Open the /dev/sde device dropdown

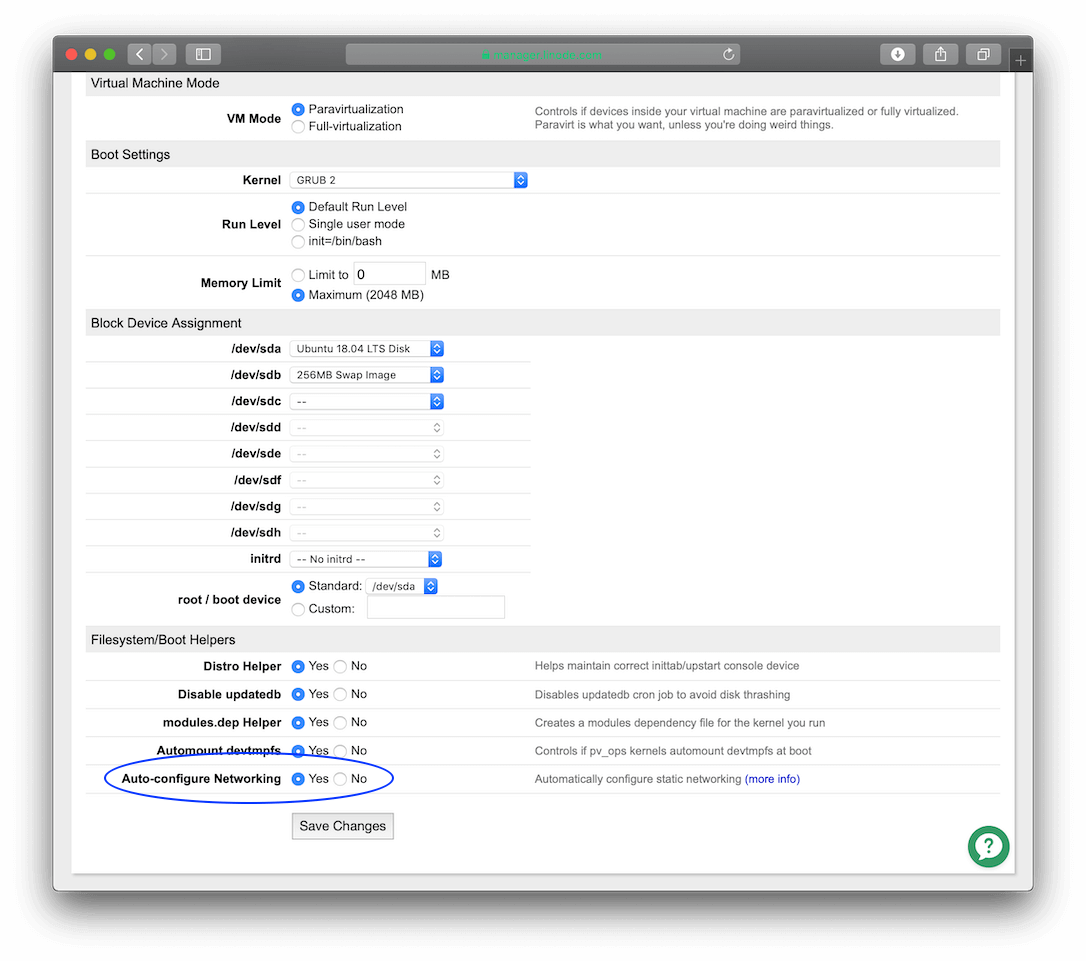(367, 454)
